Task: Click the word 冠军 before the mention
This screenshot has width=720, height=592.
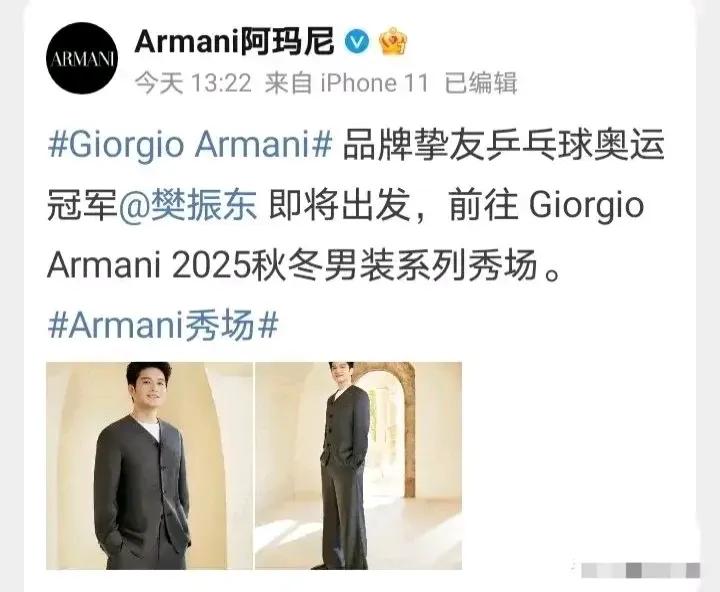Action: [x=82, y=205]
